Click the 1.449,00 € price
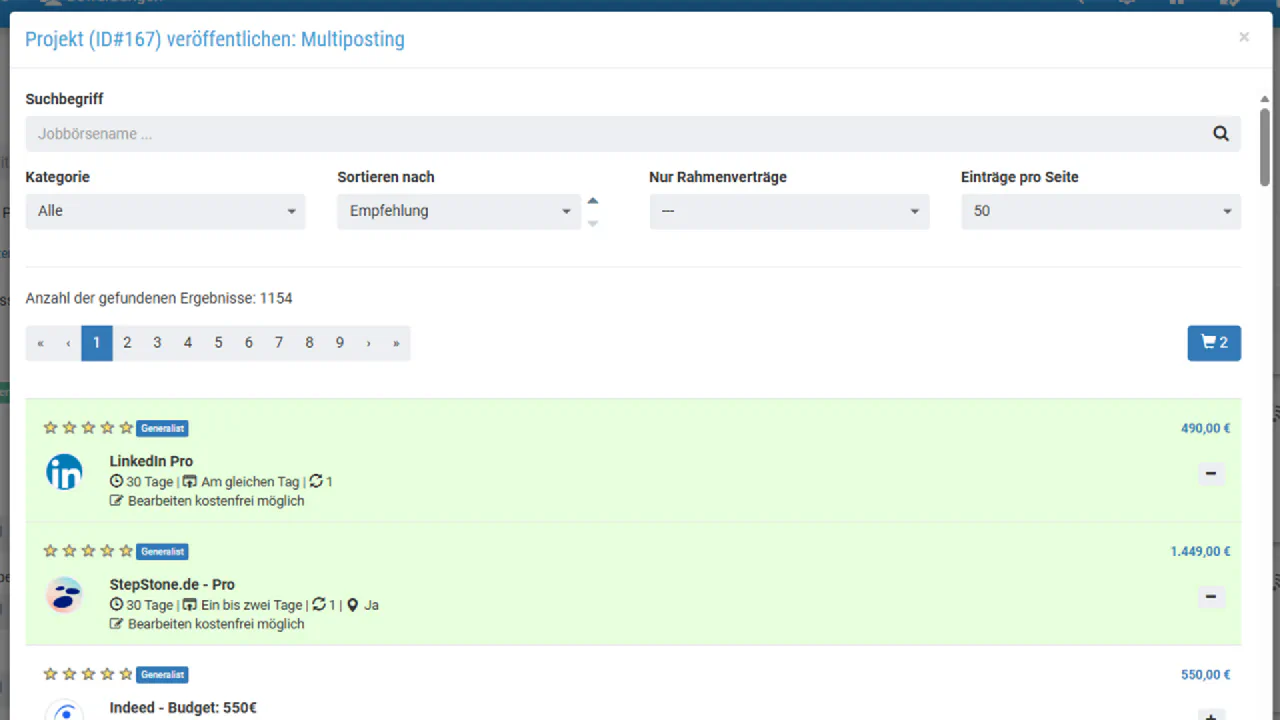This screenshot has height=720, width=1280. click(x=1200, y=551)
